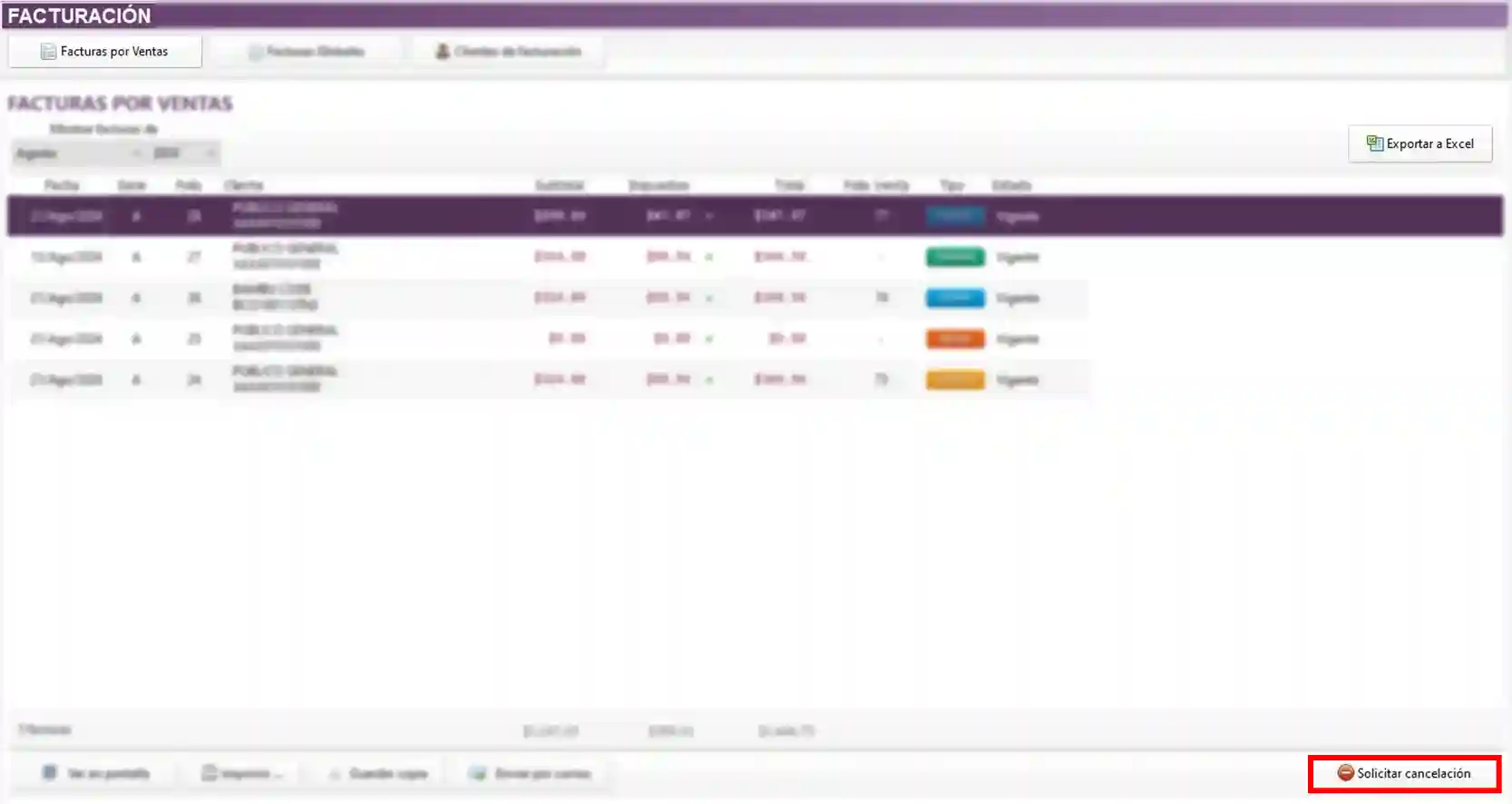Click the Enviar por correo button
The width and height of the screenshot is (1512, 804).
530,774
